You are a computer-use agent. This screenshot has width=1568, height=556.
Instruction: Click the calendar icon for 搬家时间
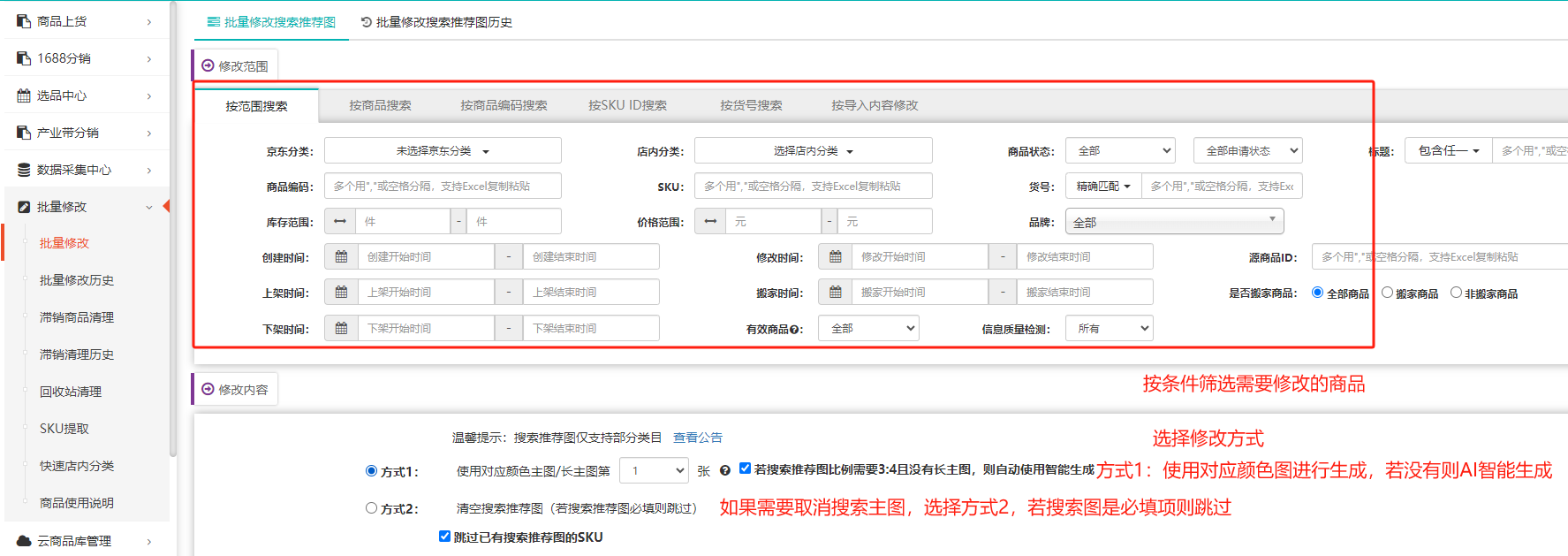[x=835, y=293]
